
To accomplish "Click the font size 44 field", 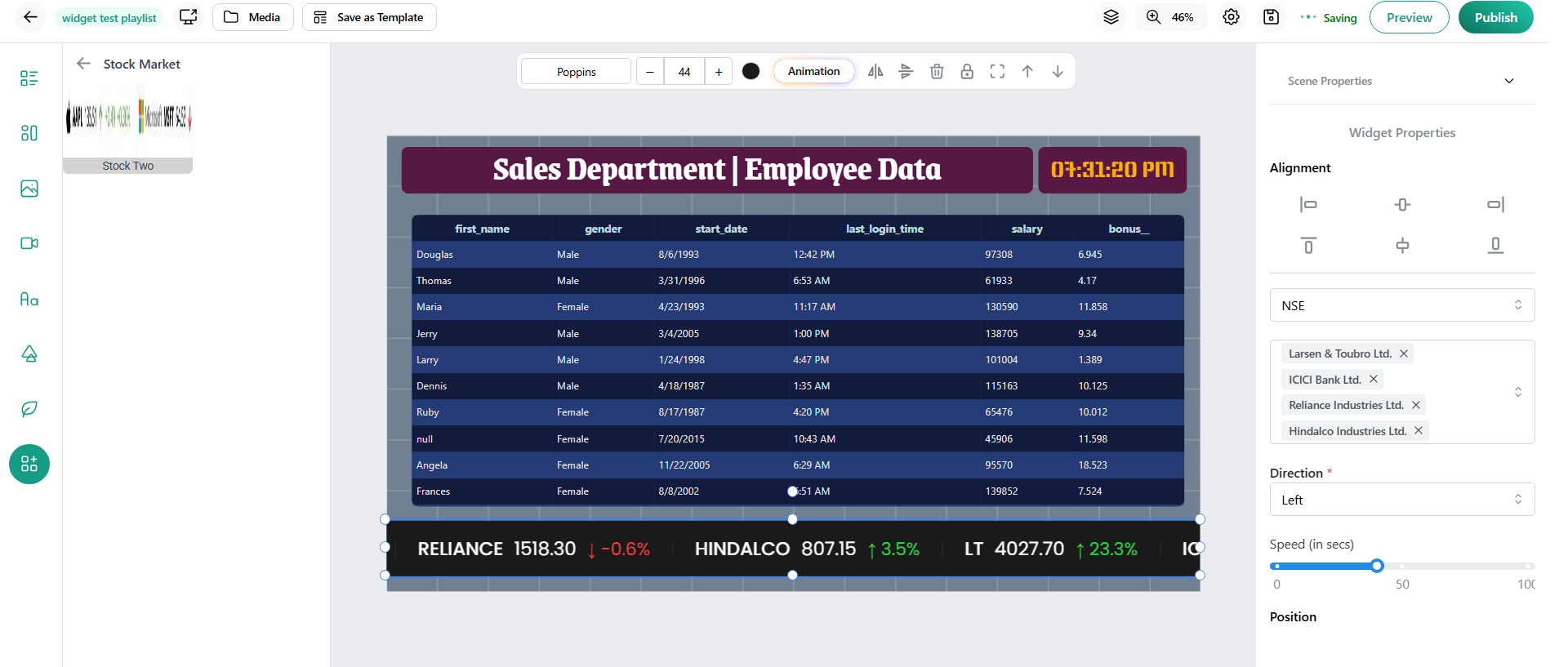I will (684, 72).
